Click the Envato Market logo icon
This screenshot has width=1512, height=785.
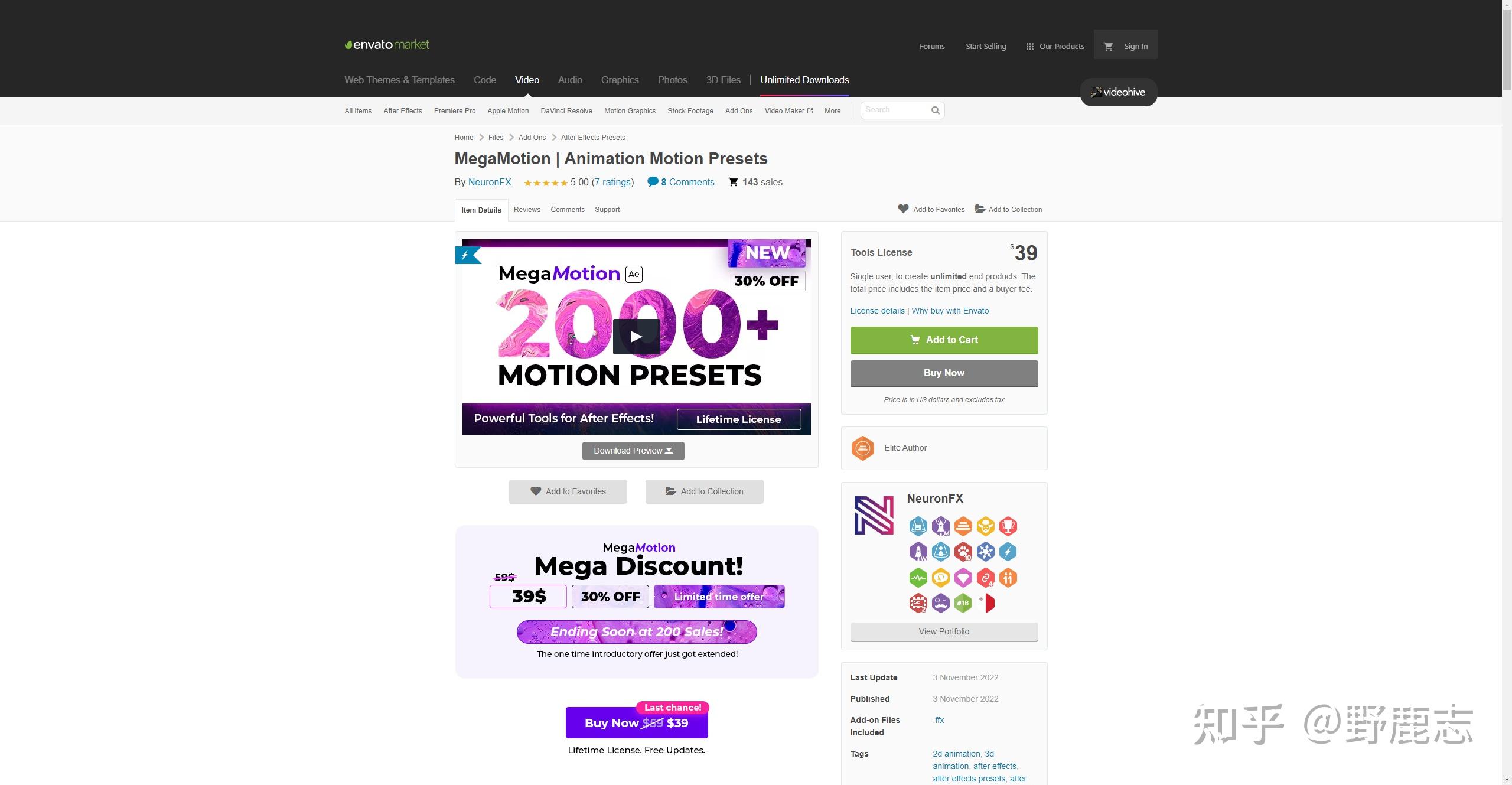point(348,44)
